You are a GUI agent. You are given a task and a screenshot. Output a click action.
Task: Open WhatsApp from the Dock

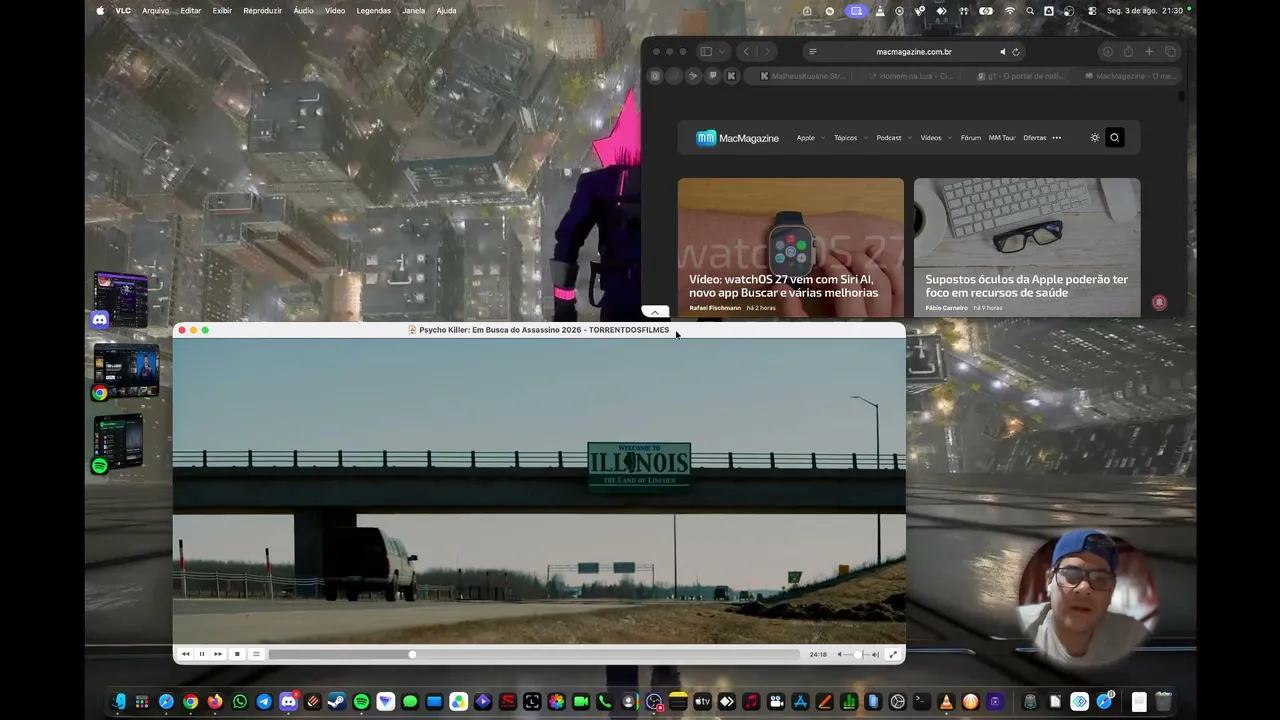pyautogui.click(x=239, y=702)
